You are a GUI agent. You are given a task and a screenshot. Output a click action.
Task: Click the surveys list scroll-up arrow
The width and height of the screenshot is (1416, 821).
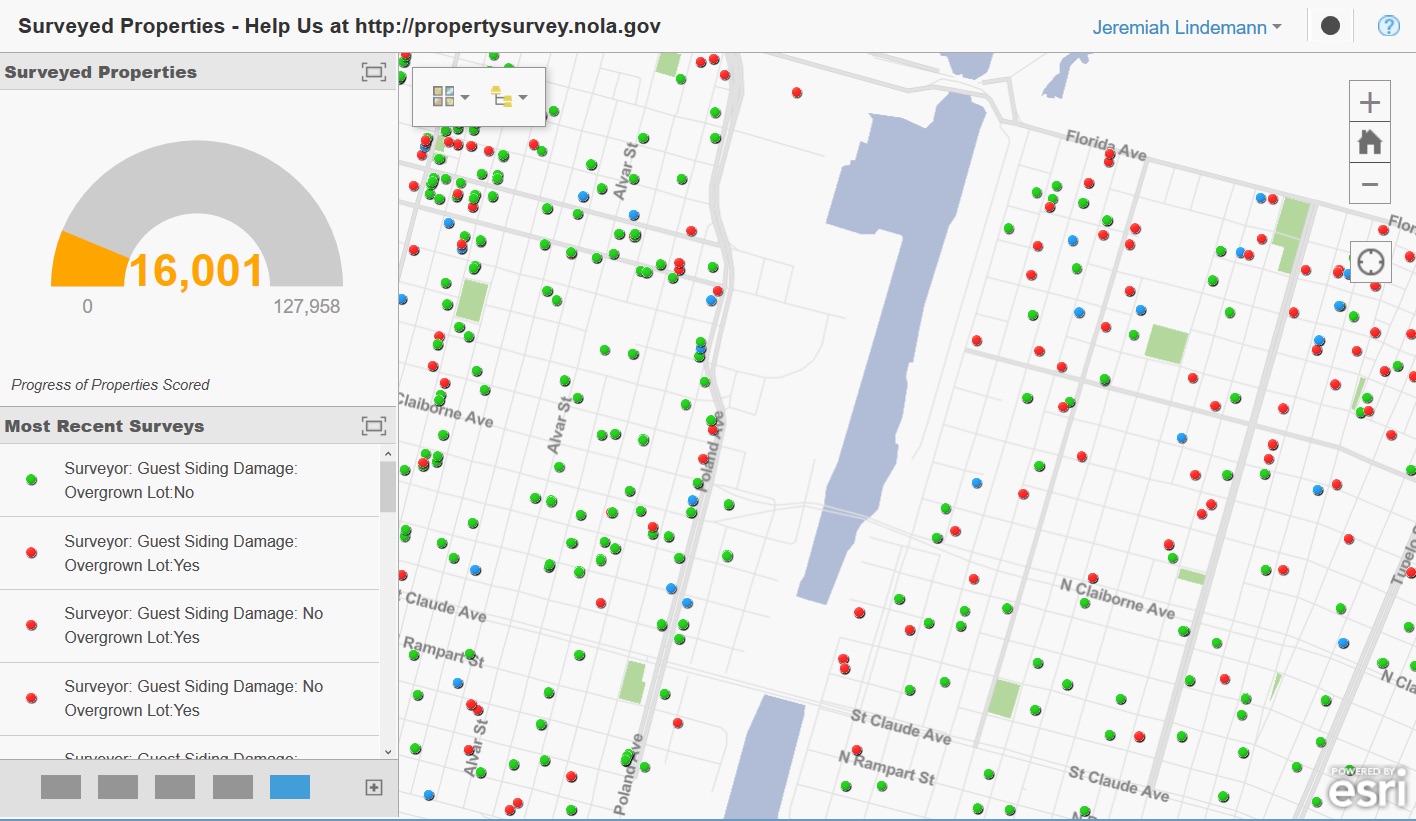coord(388,453)
